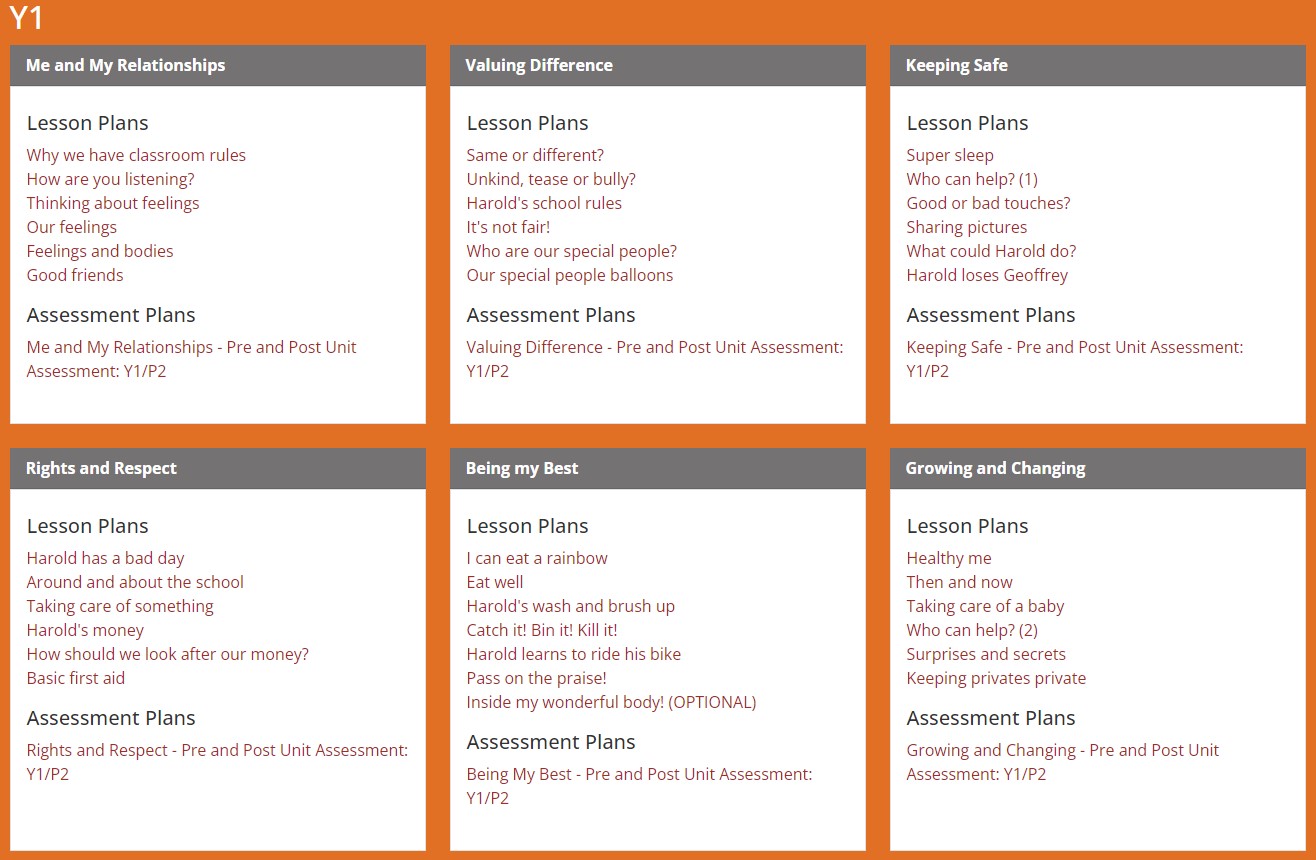Select the 'Feelings and bodies' lesson link
The image size is (1316, 860).
[100, 251]
